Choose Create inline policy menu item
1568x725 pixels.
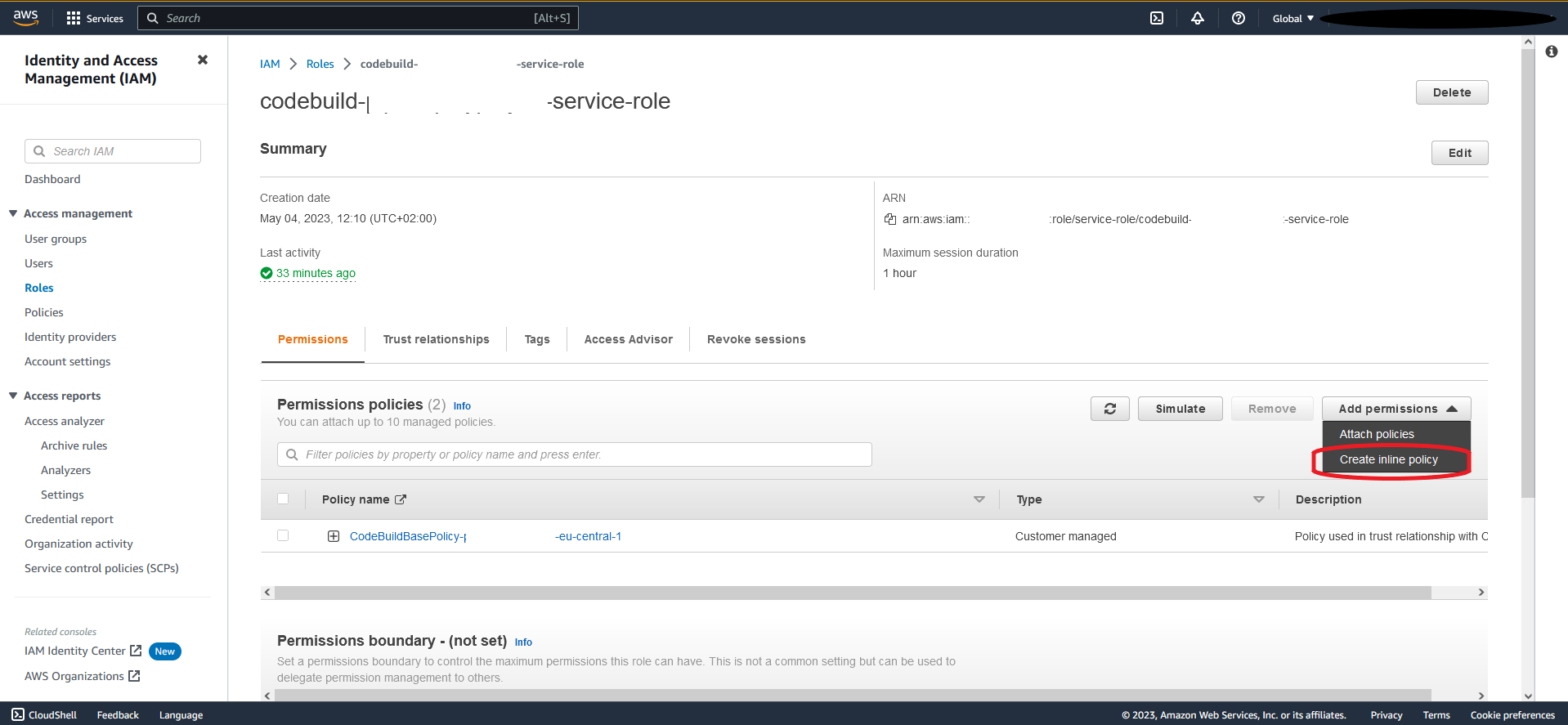[1396, 459]
